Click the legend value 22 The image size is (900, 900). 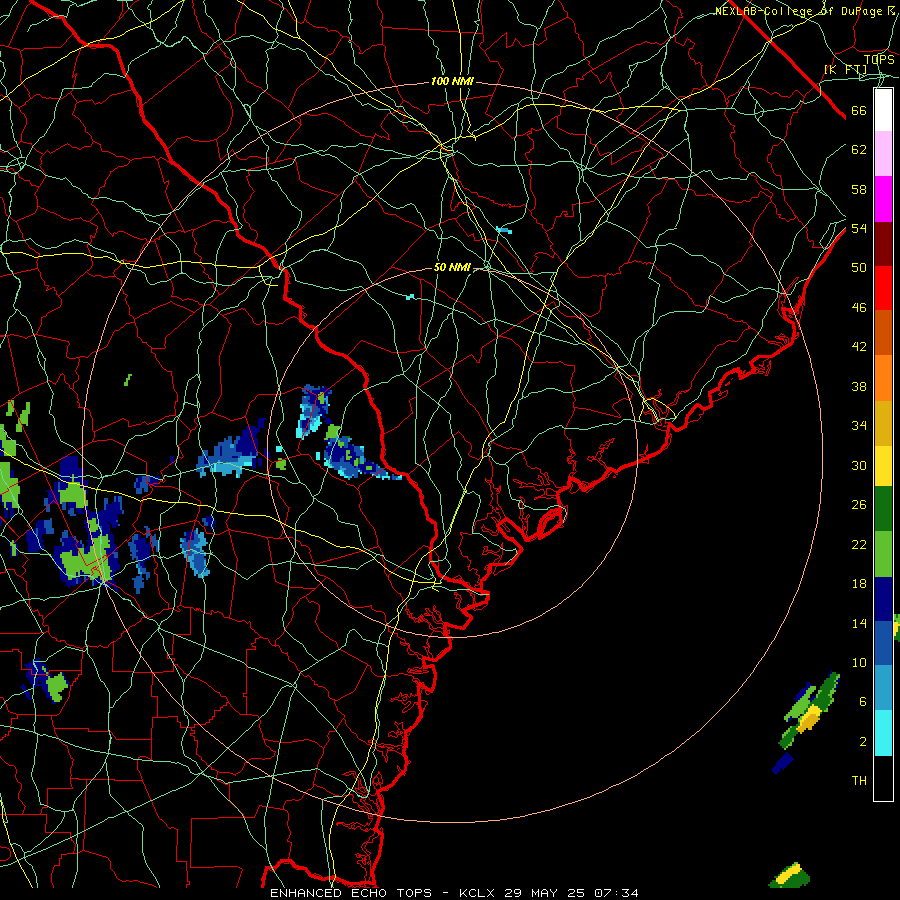pyautogui.click(x=859, y=544)
